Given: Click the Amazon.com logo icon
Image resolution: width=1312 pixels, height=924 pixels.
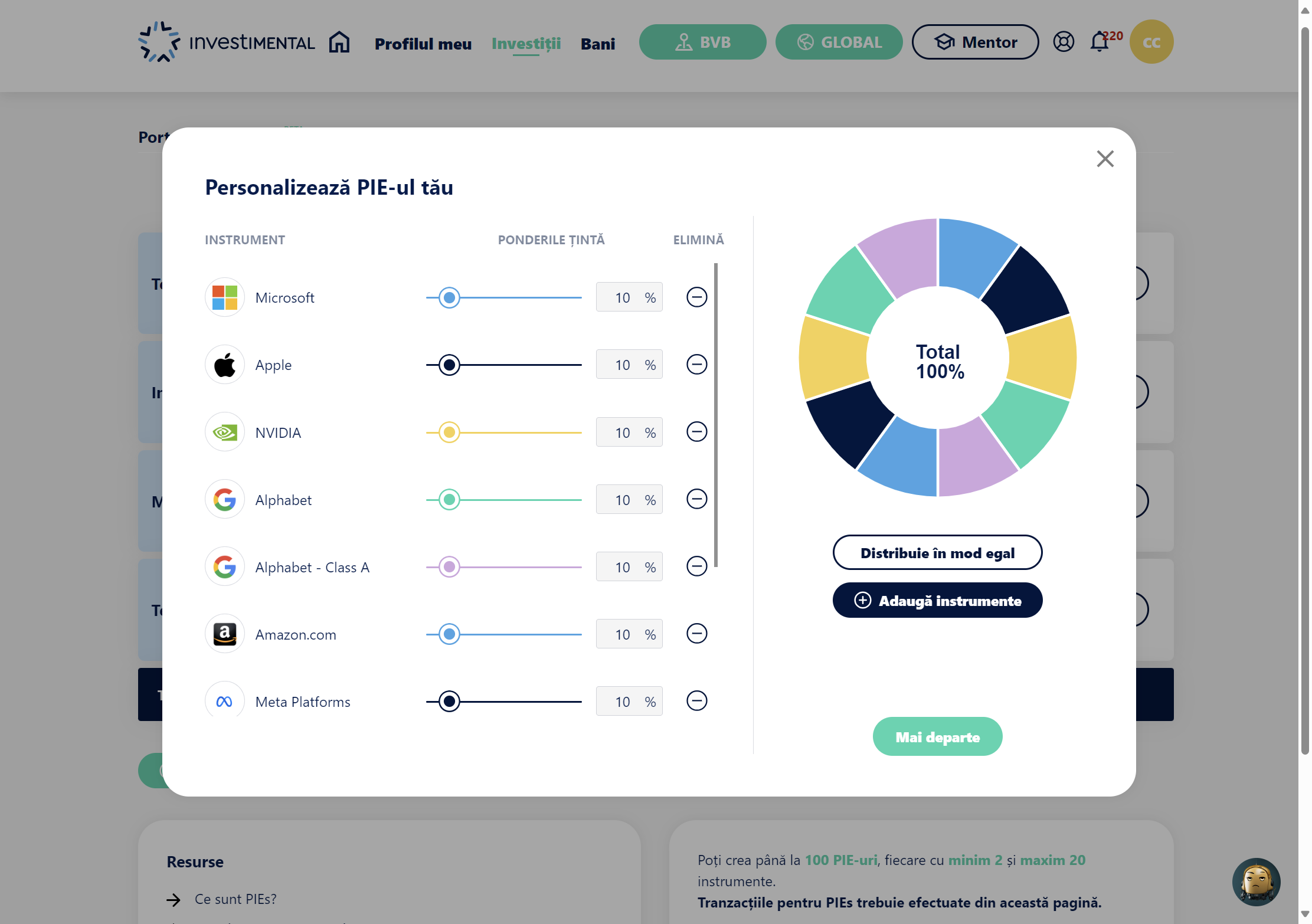Looking at the screenshot, I should (225, 634).
